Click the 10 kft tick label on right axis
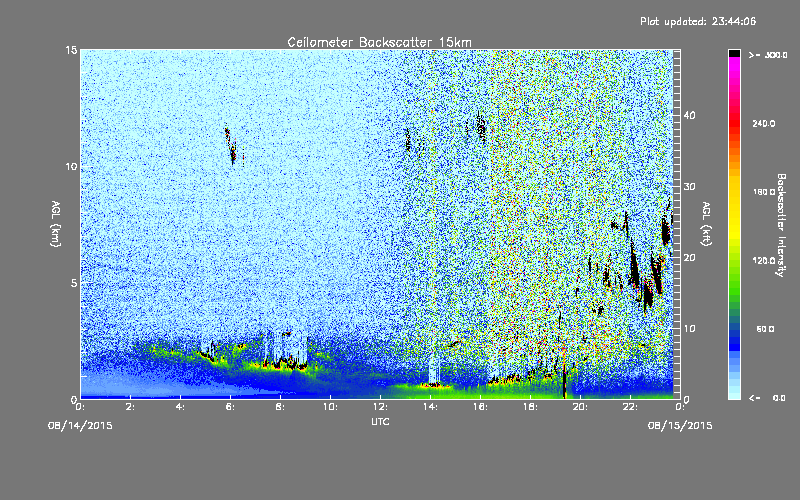 689,329
